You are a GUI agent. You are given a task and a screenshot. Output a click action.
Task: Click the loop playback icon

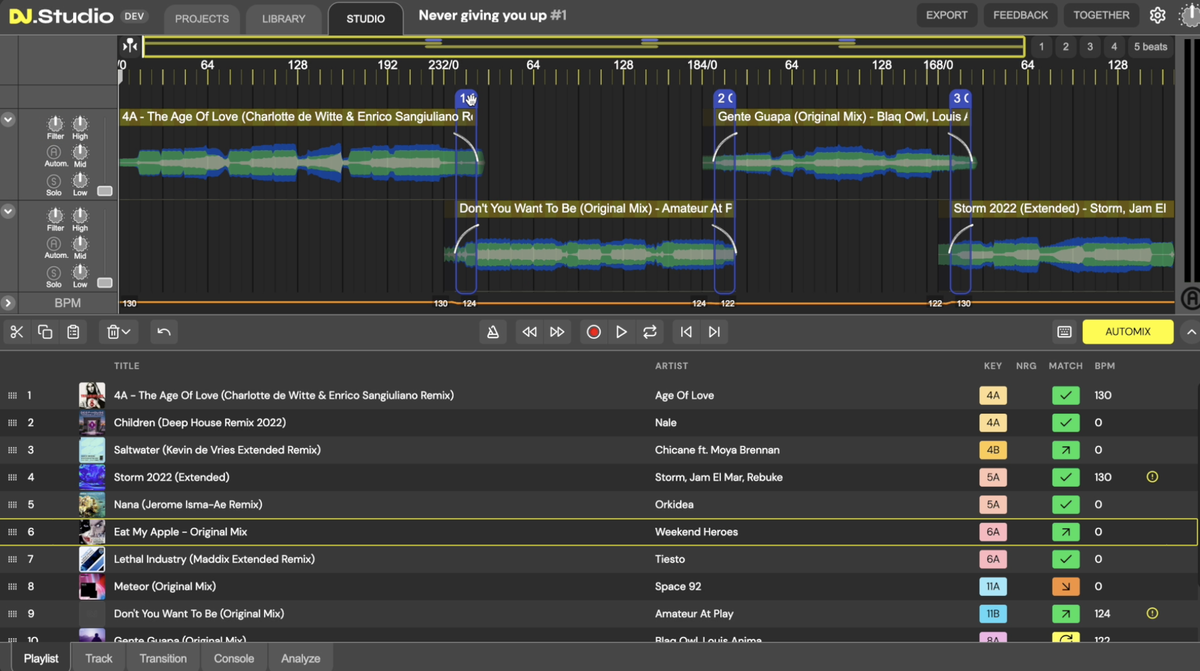pos(650,332)
